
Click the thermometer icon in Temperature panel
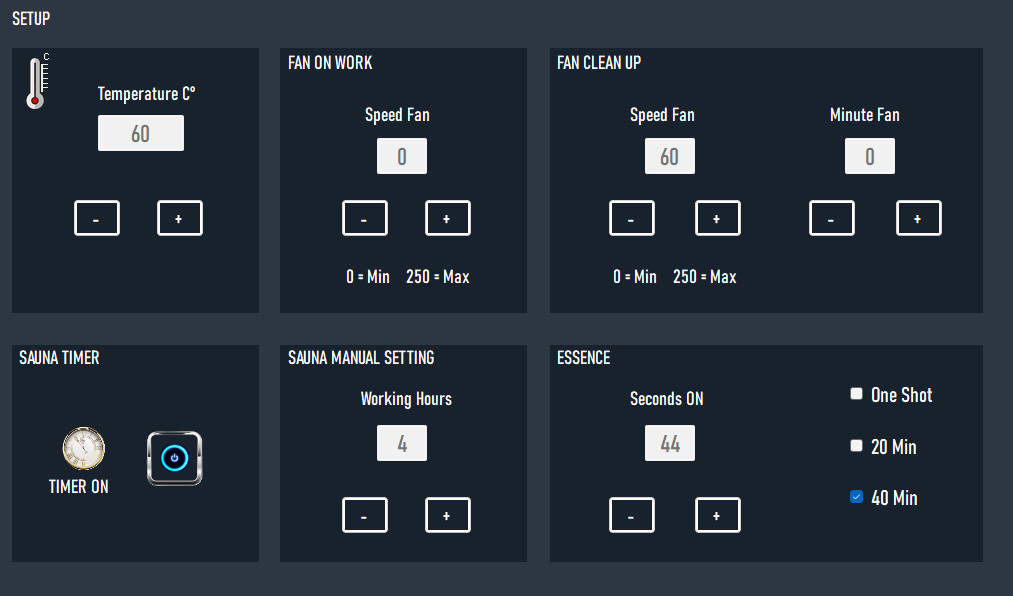click(38, 82)
